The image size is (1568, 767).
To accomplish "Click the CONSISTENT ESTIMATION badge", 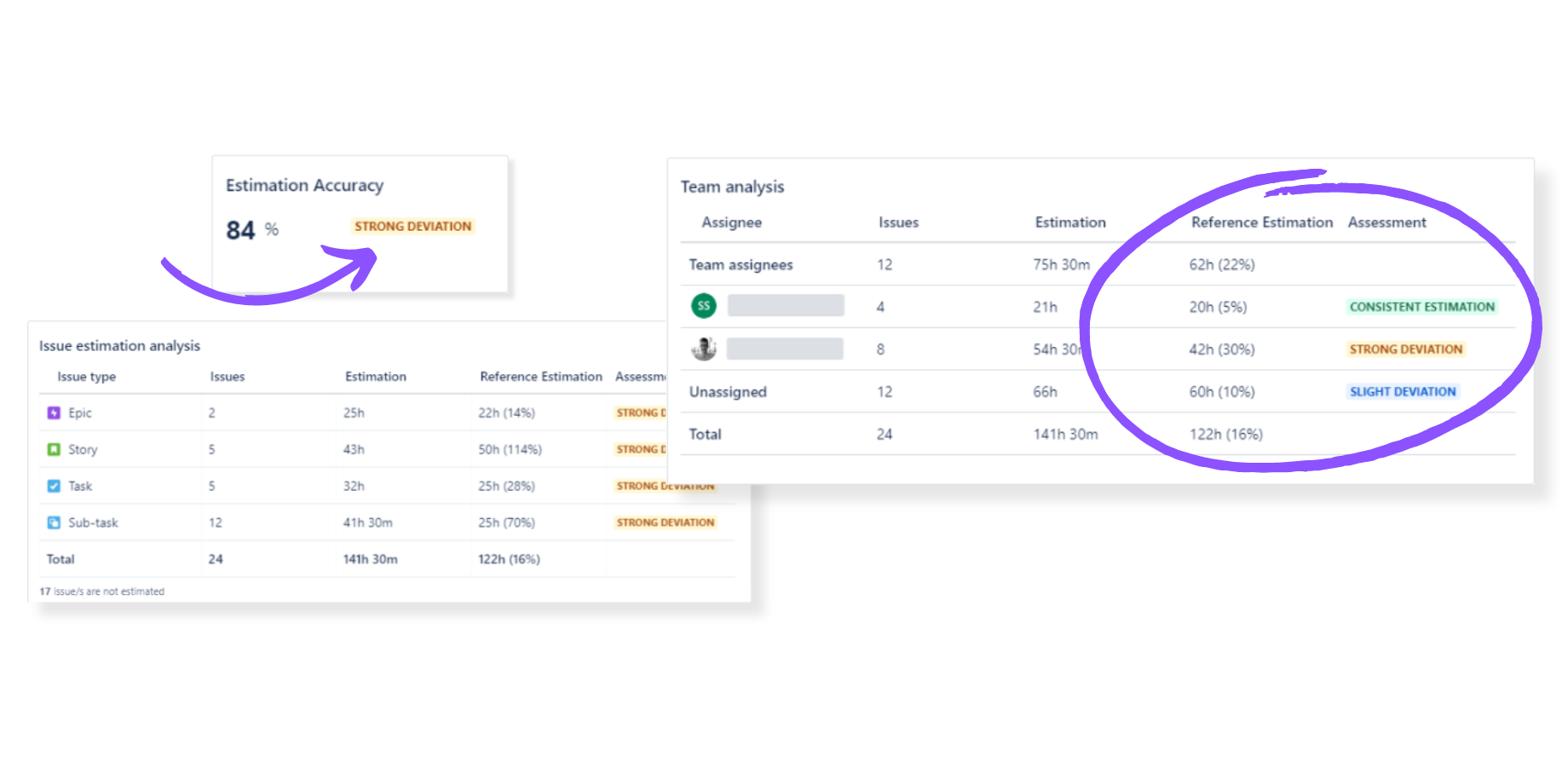I will coord(1421,307).
